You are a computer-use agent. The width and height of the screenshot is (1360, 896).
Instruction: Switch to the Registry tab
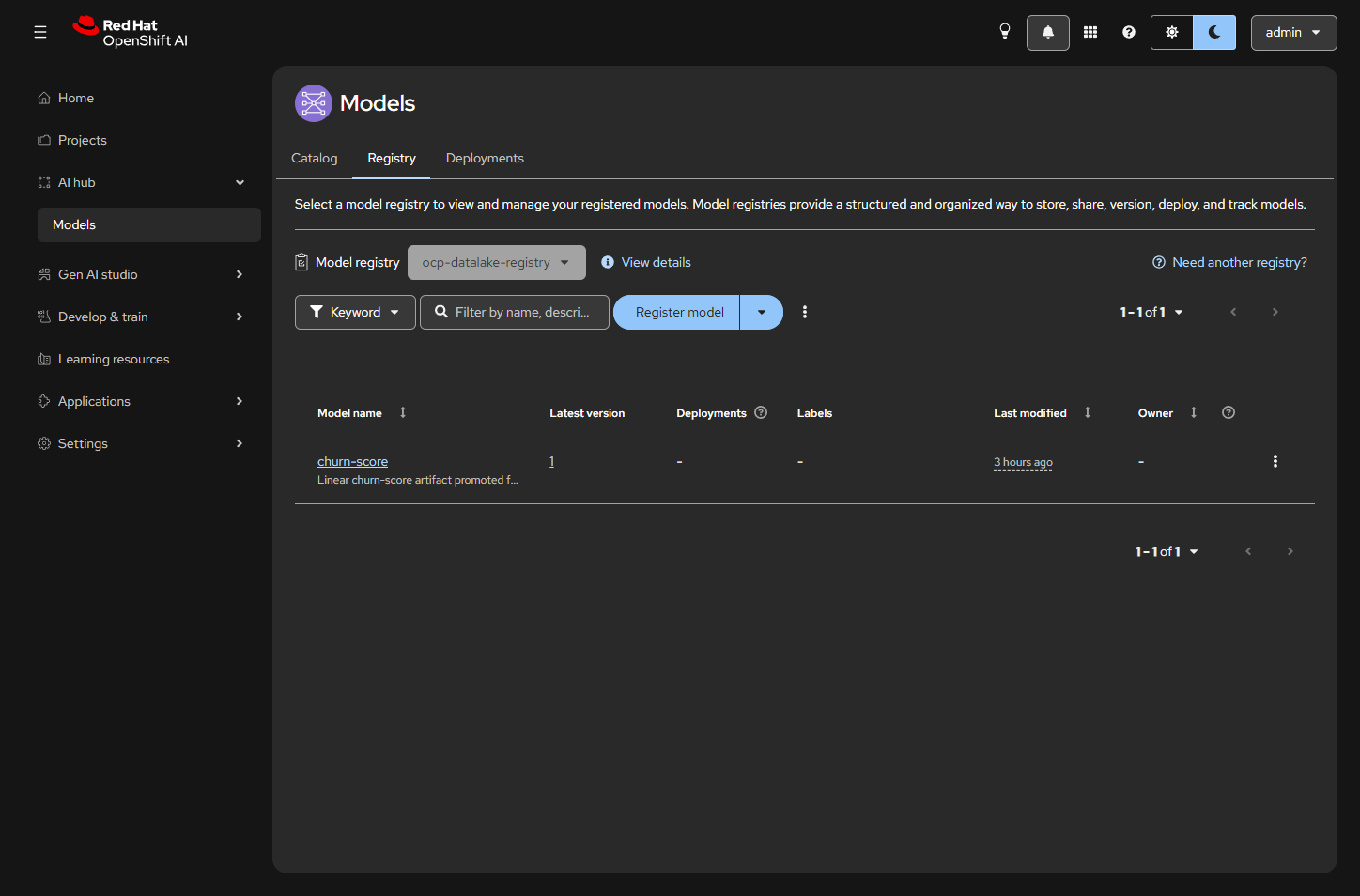[x=392, y=158]
